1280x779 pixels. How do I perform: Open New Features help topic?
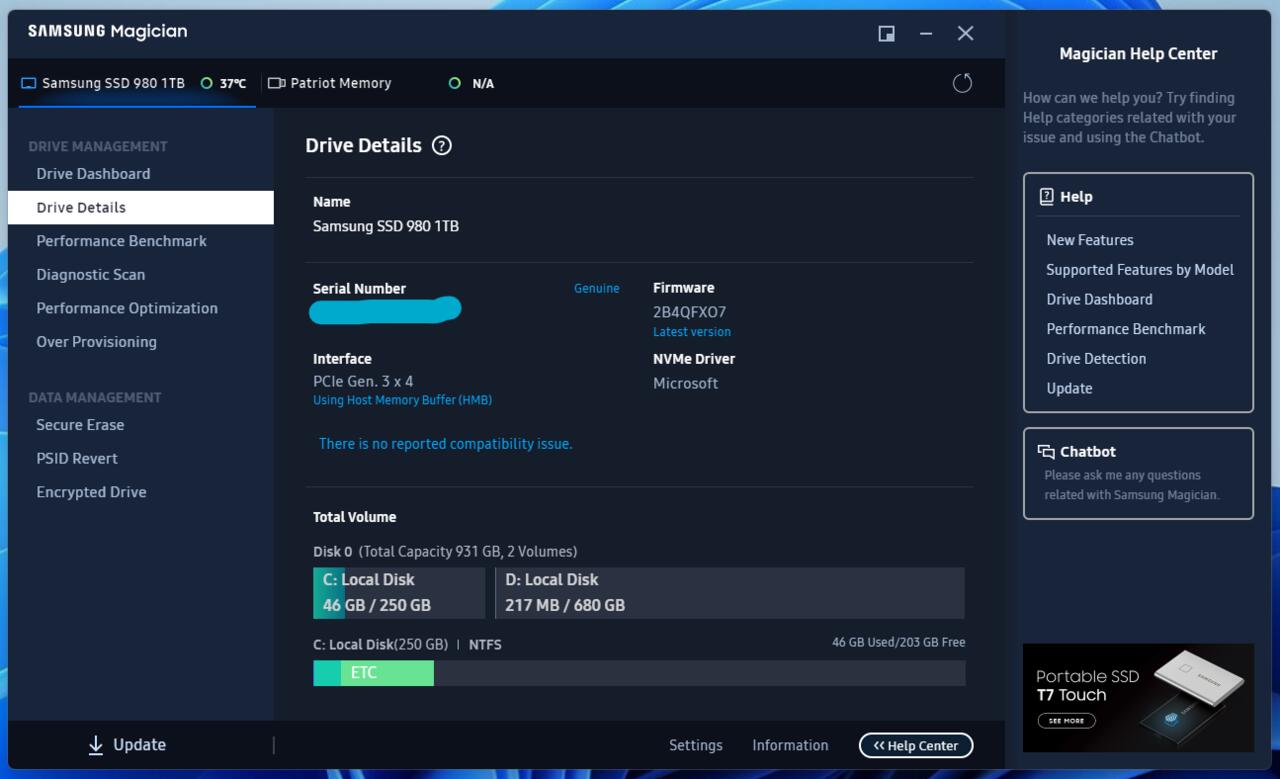point(1090,241)
